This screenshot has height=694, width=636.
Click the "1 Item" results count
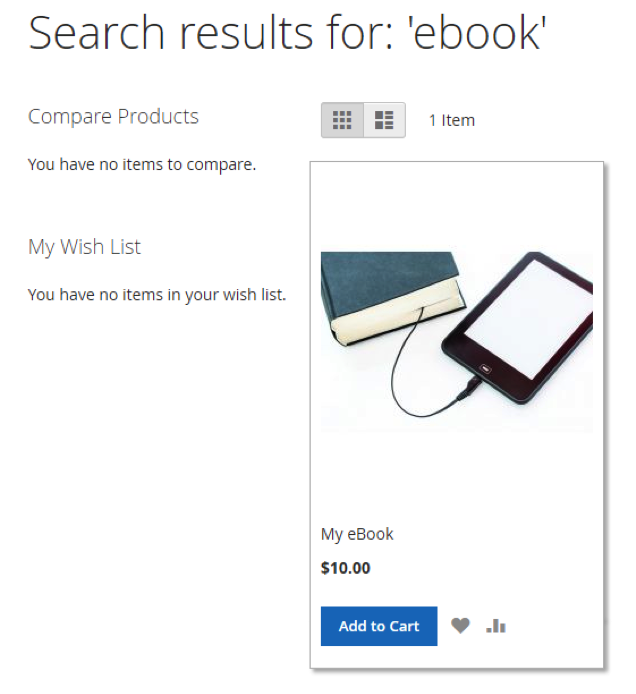[451, 120]
